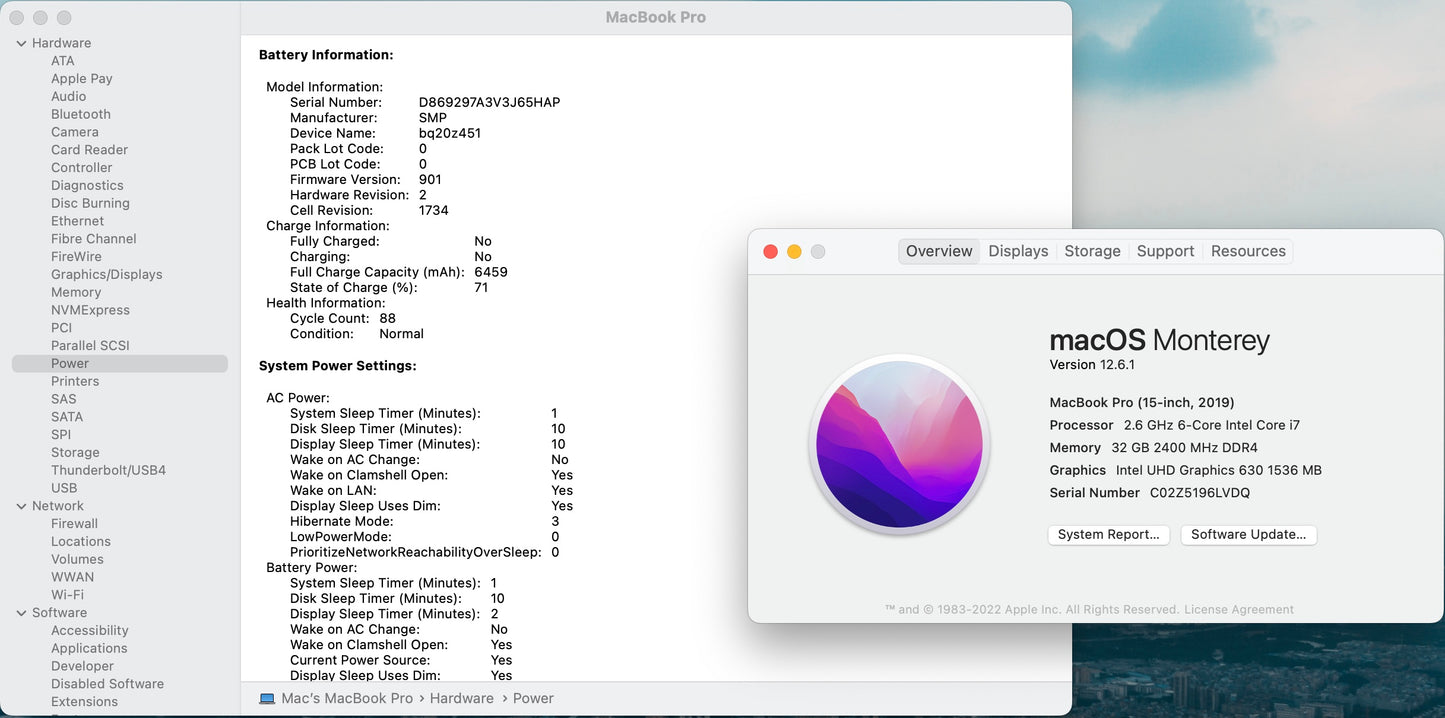View the Thunderbolt/USB4 report
The height and width of the screenshot is (718, 1445).
coord(109,470)
